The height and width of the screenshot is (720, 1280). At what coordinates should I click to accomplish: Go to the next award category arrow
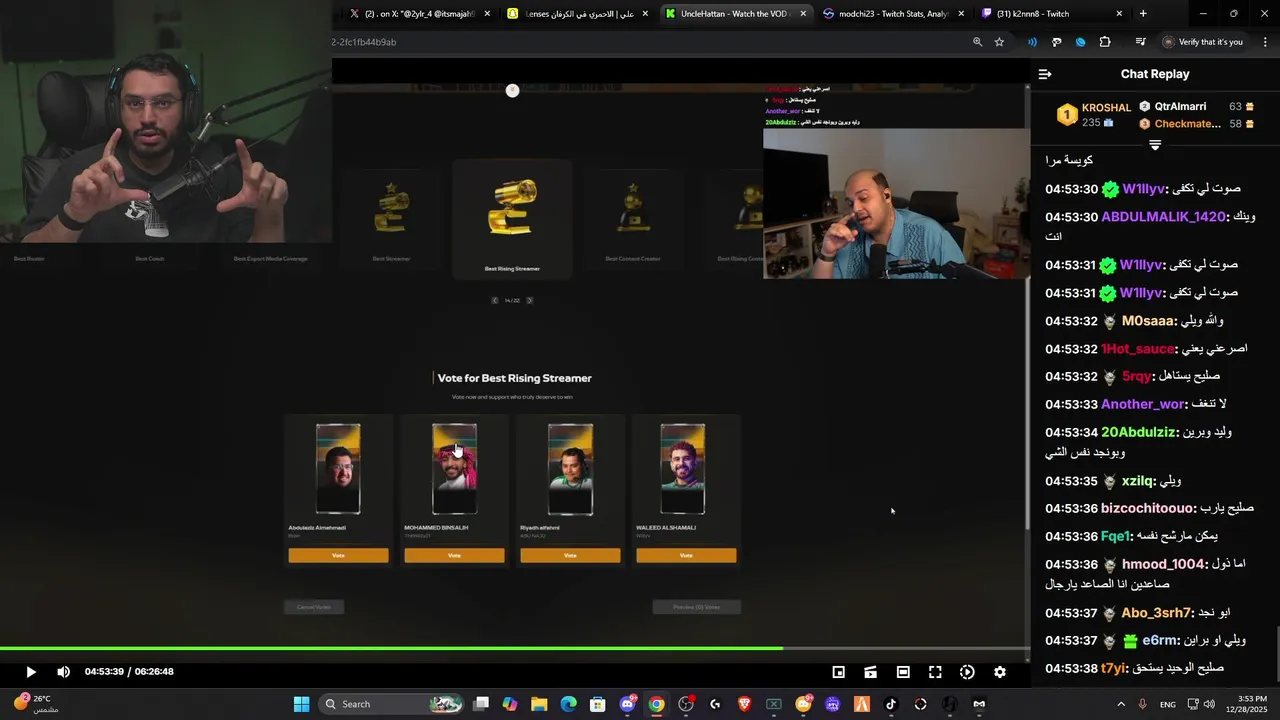pos(529,300)
